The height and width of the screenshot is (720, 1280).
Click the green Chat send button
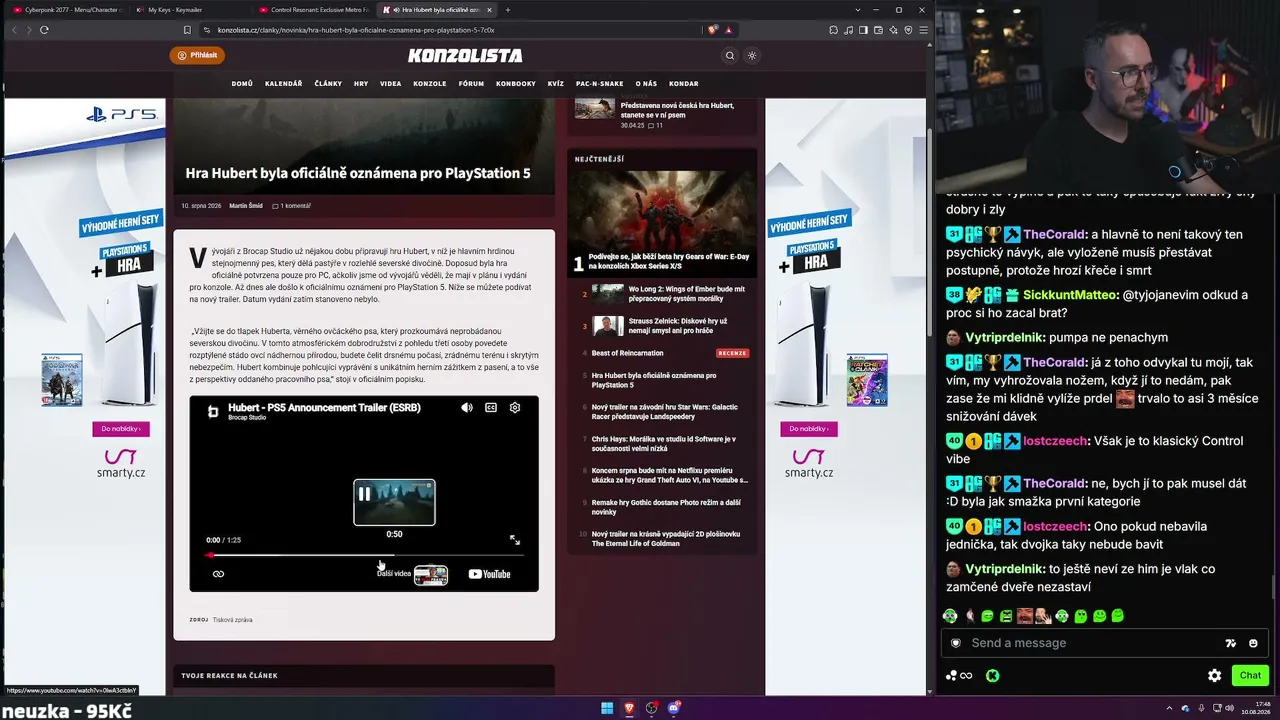coord(1250,675)
